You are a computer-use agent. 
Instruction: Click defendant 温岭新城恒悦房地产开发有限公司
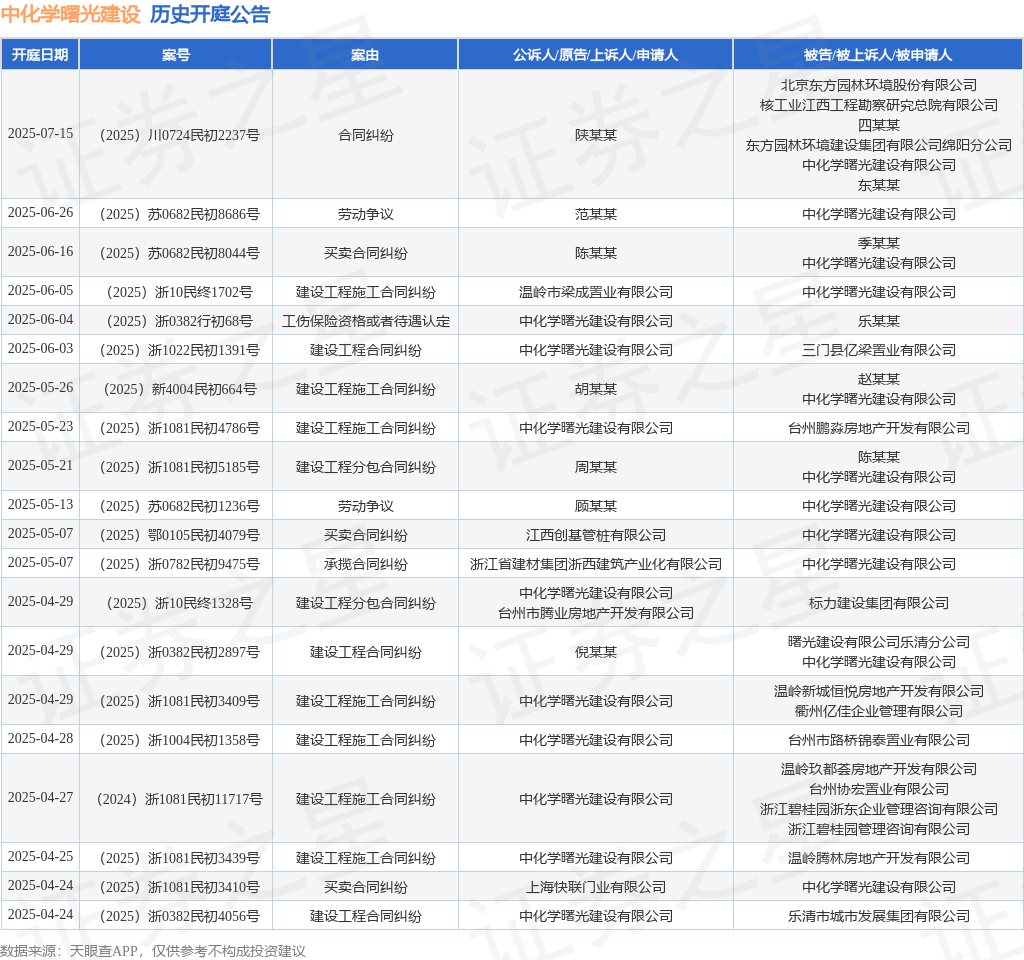[x=879, y=691]
